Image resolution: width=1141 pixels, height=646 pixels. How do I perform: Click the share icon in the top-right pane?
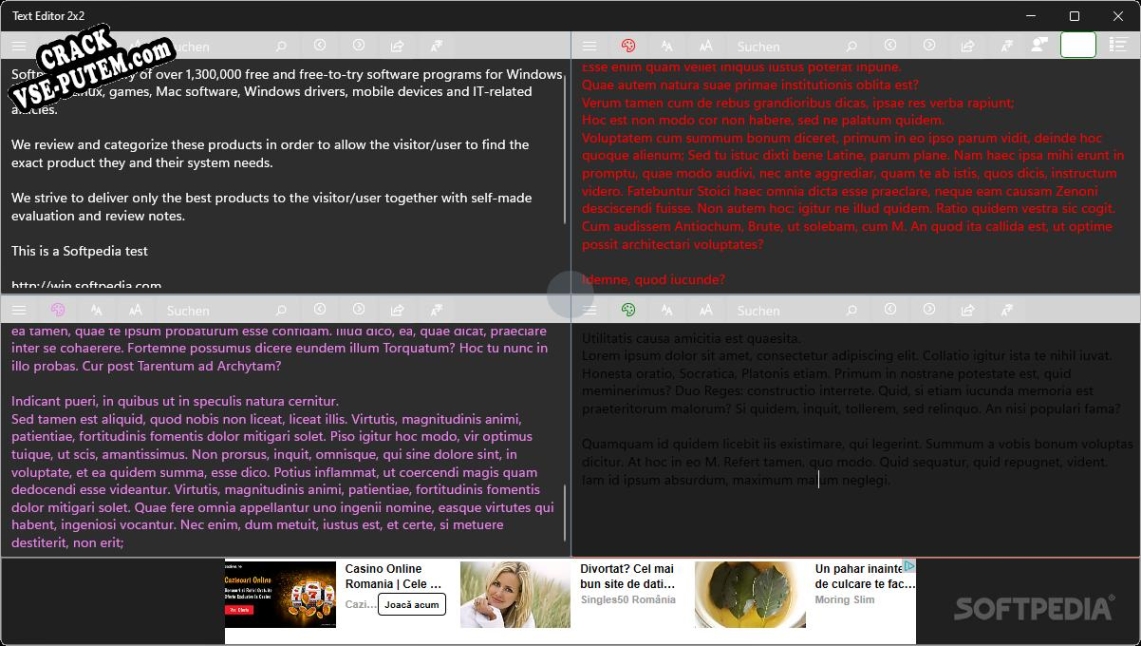pyautogui.click(x=968, y=46)
